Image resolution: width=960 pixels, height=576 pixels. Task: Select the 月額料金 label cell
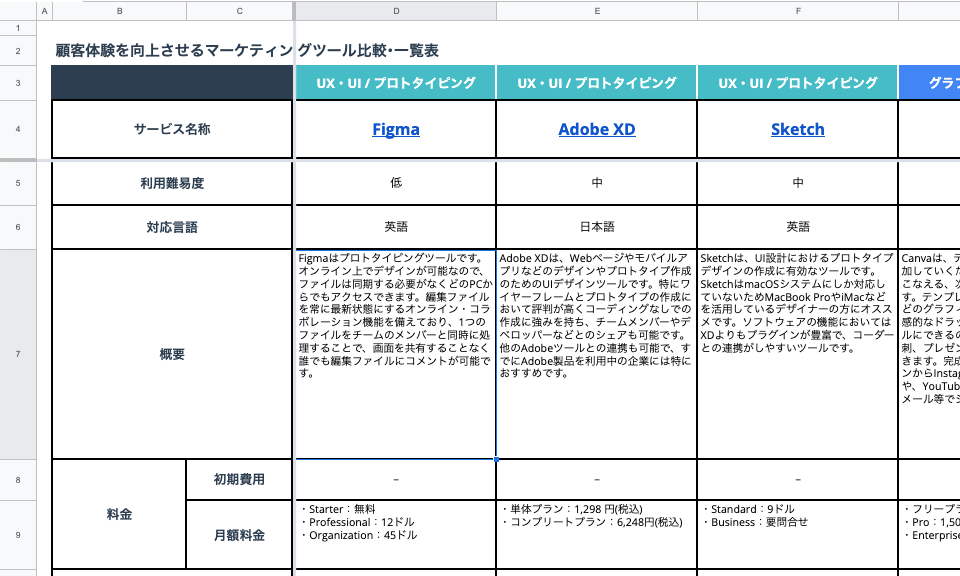pyautogui.click(x=239, y=535)
